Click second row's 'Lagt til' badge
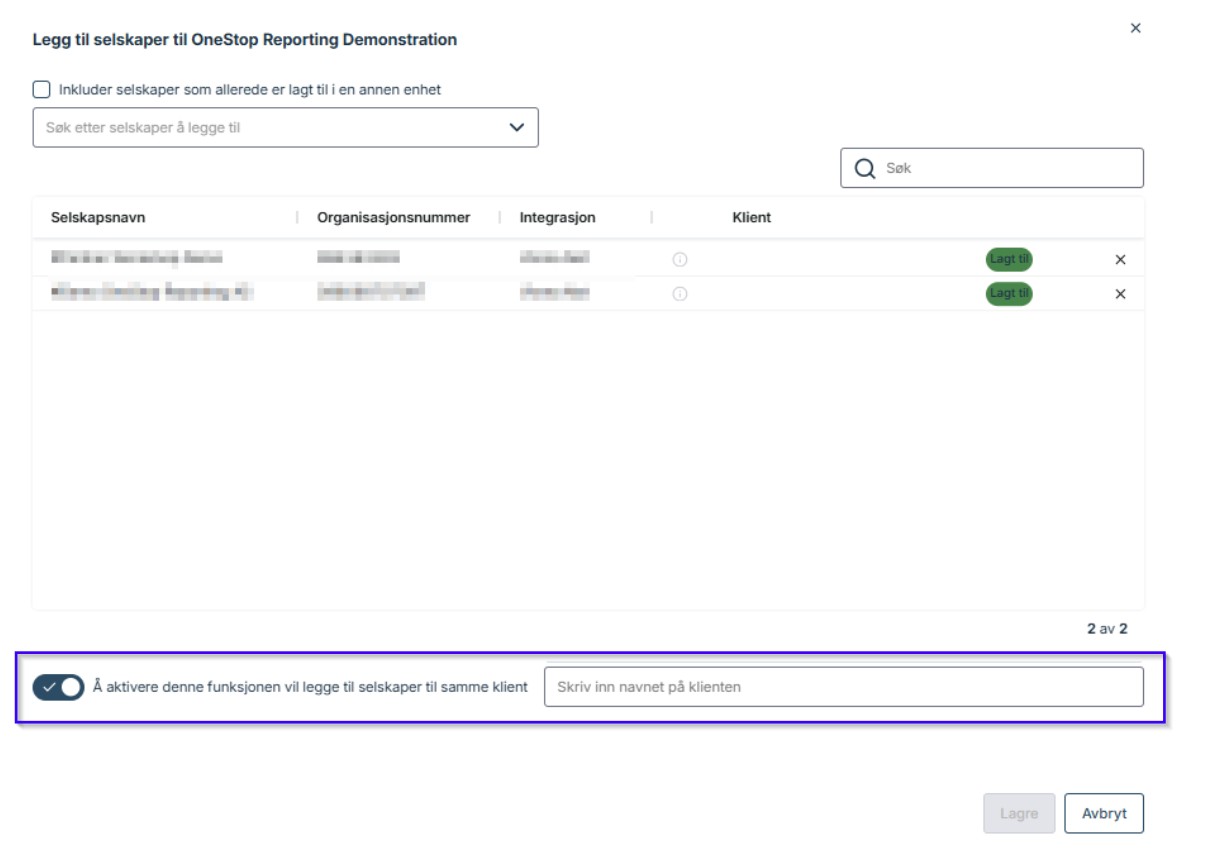Viewport: 1208px width, 868px height. coord(1008,293)
